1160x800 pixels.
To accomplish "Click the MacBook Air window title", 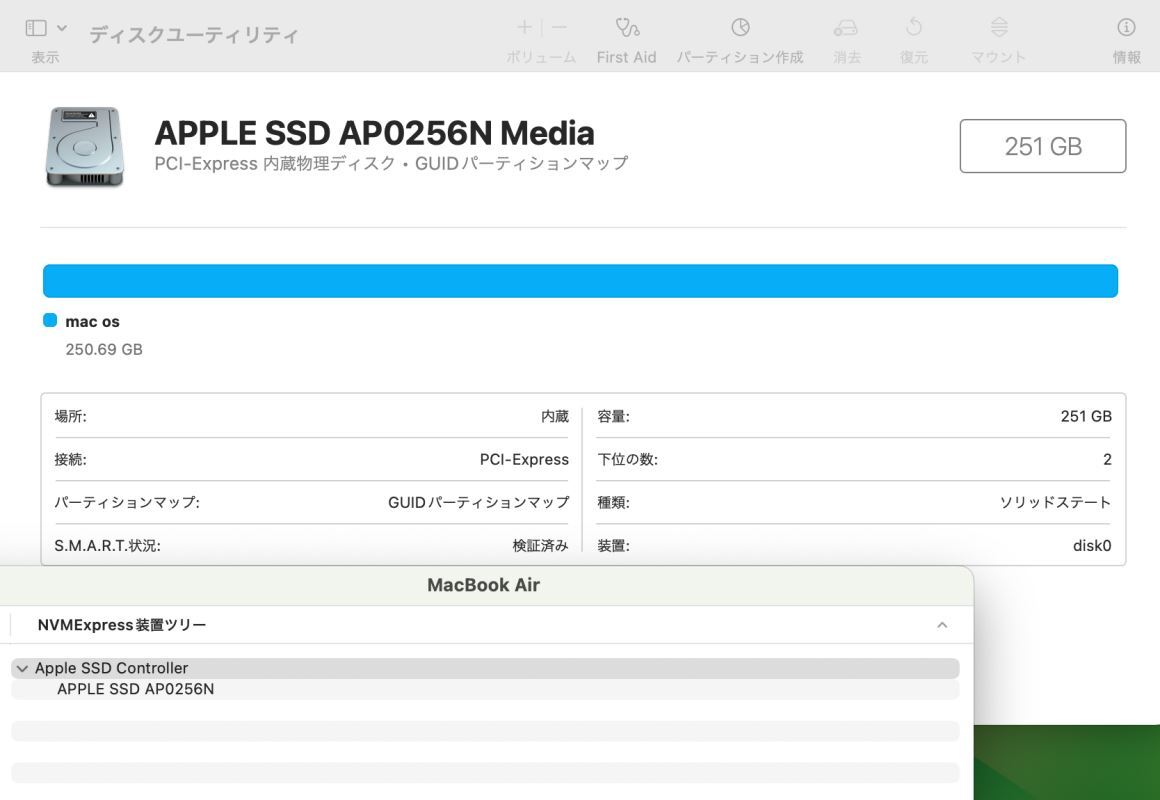I will [x=484, y=585].
